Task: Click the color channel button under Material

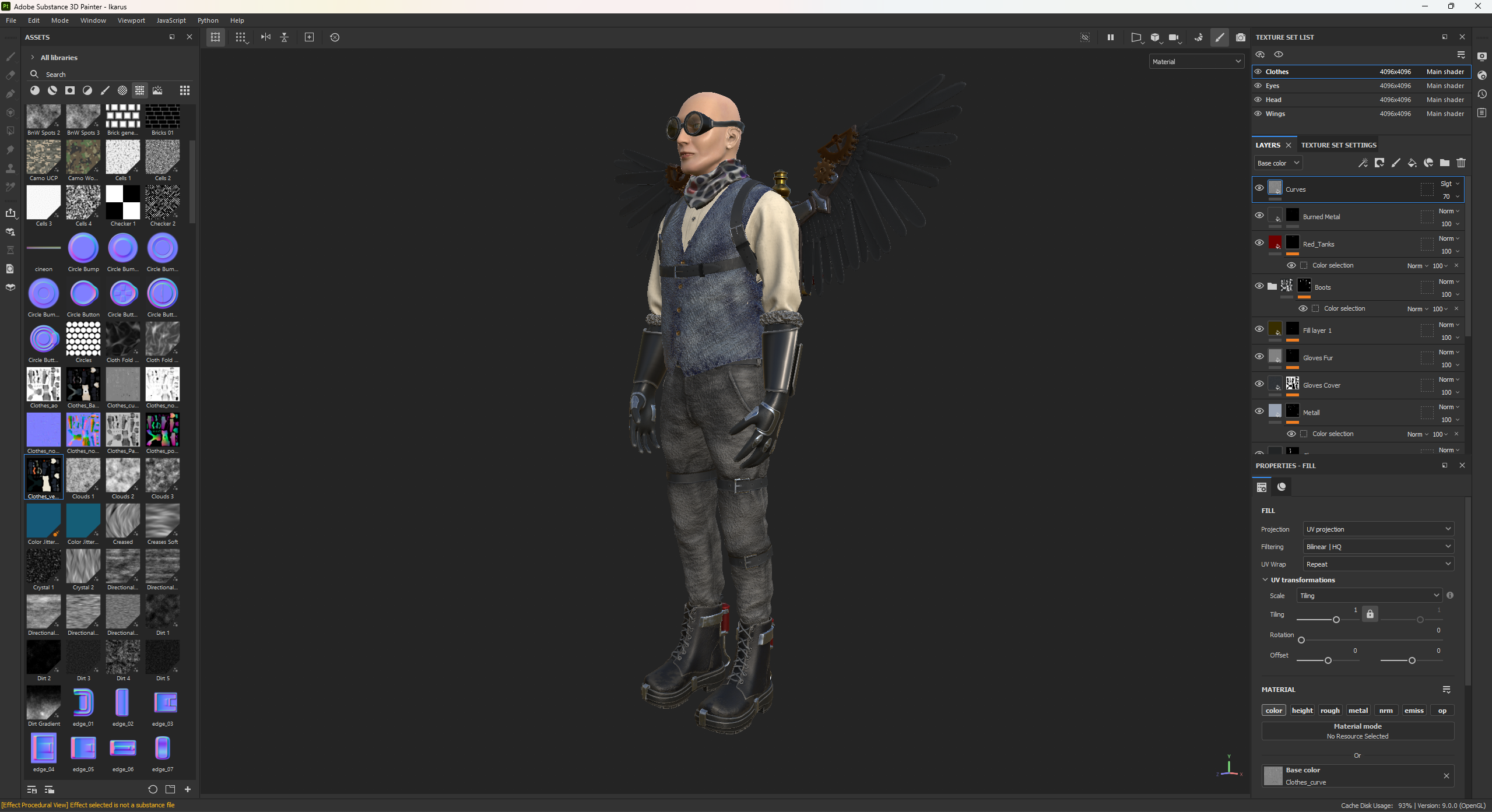Action: [x=1273, y=710]
